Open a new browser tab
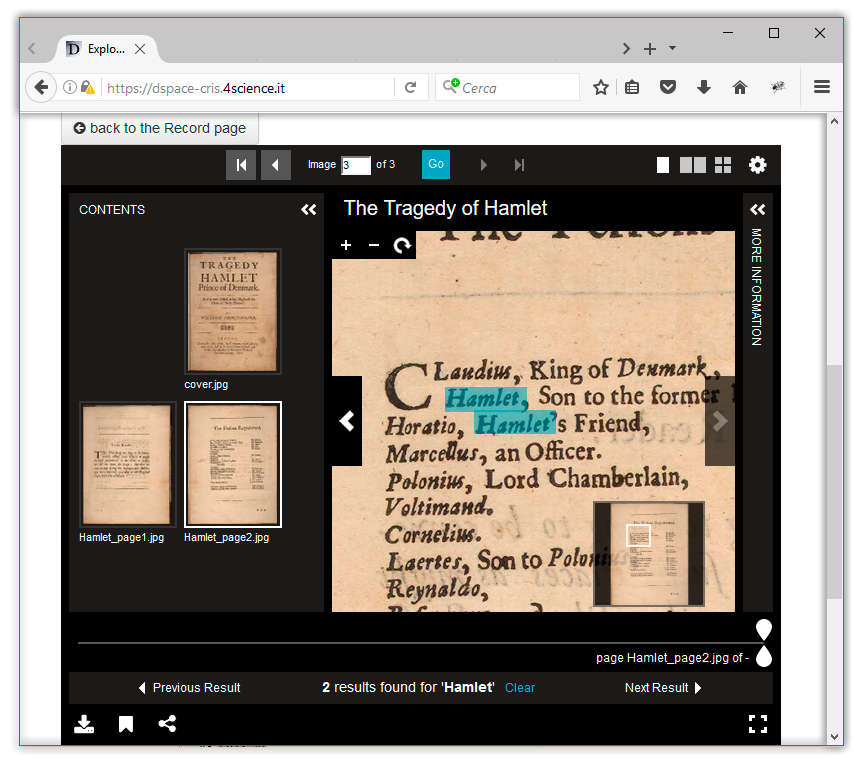Image resolution: width=864 pixels, height=764 pixels. [650, 49]
